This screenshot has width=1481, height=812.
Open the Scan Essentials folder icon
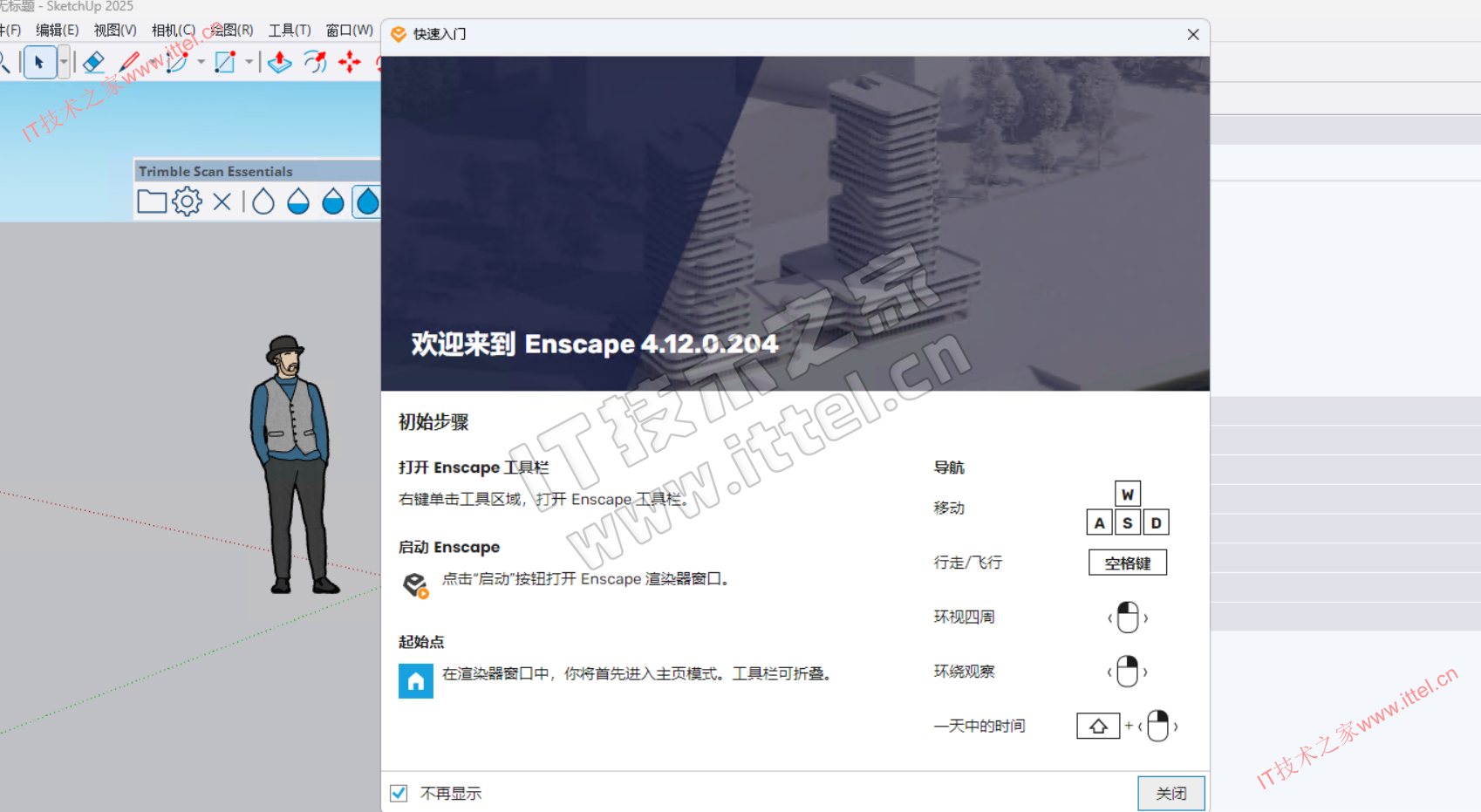click(152, 202)
